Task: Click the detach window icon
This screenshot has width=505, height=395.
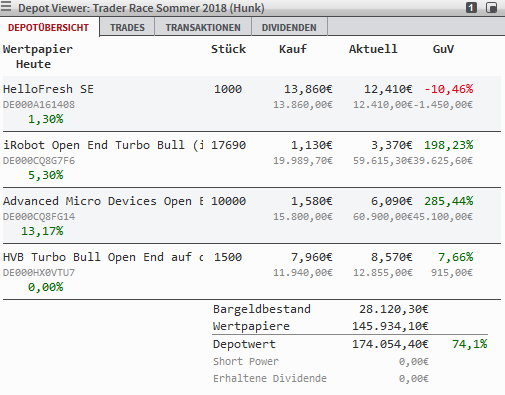Action: [491, 7]
